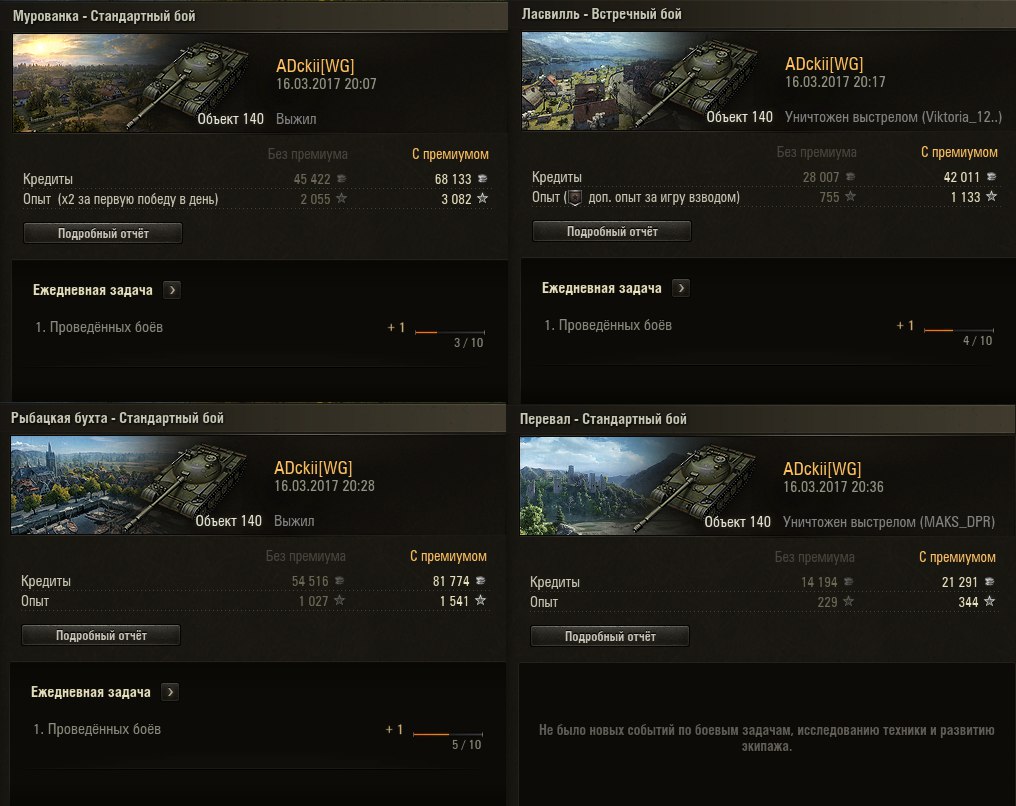Open detailed report for the Мурованка battle
This screenshot has width=1016, height=806.
tap(103, 233)
